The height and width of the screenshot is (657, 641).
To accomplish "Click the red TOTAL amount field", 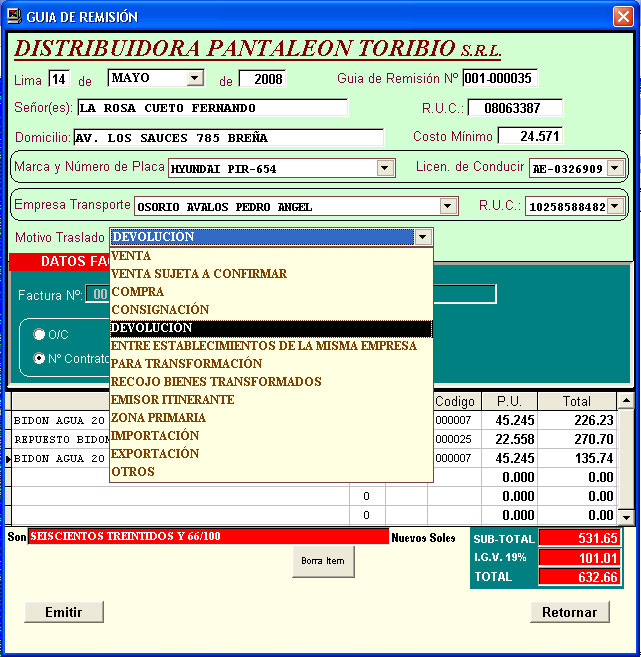I will tap(579, 577).
